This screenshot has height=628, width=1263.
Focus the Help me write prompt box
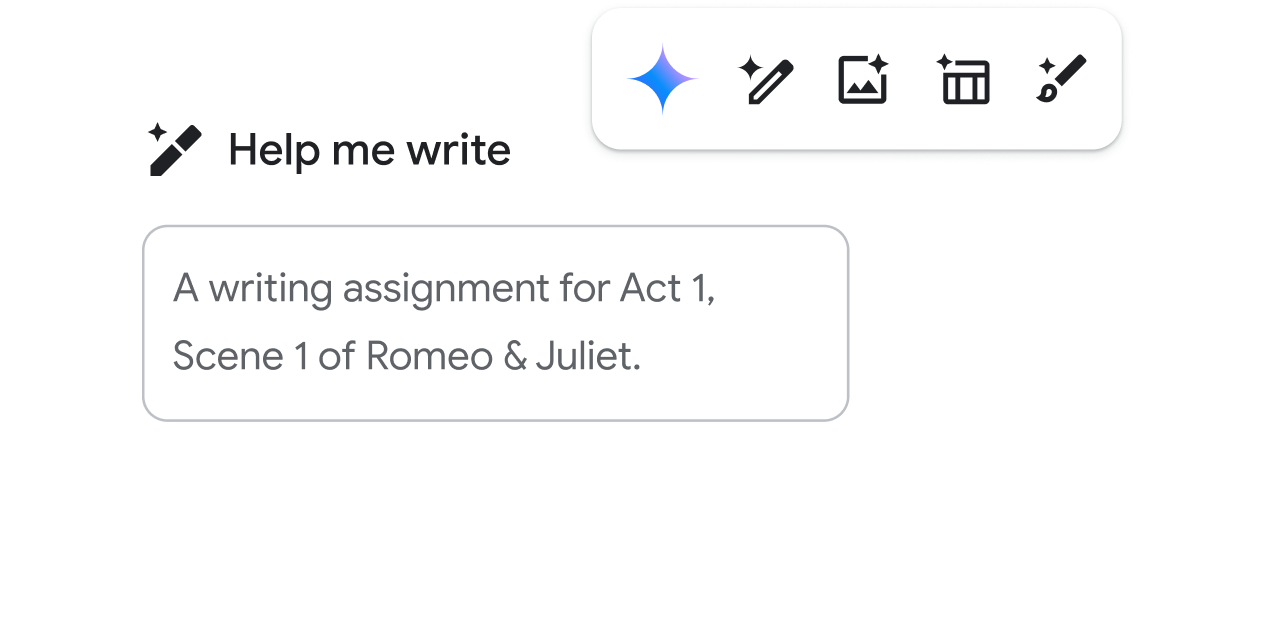click(495, 323)
